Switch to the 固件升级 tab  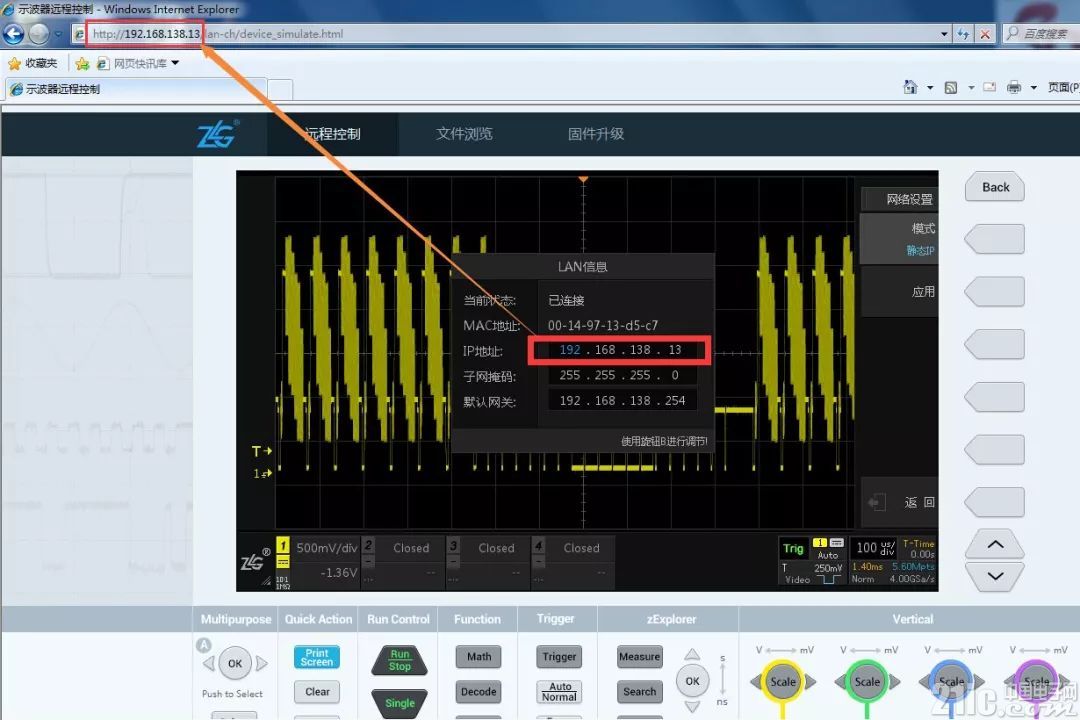pyautogui.click(x=596, y=134)
